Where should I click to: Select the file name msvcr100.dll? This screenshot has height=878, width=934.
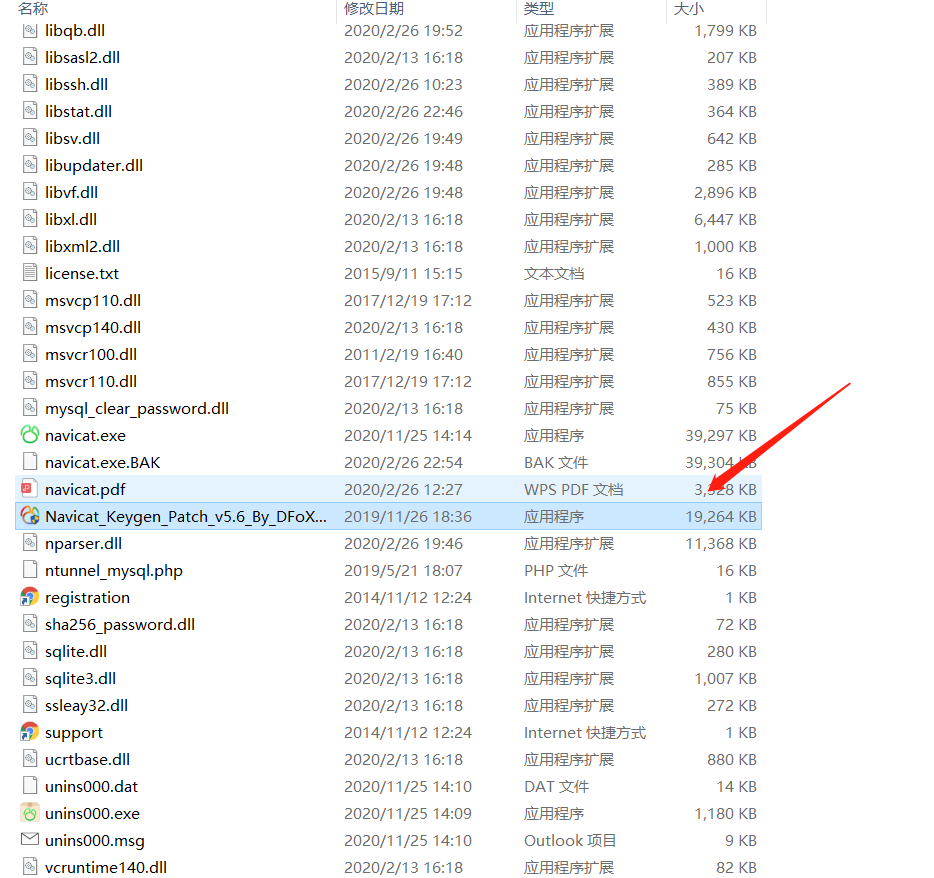(91, 354)
